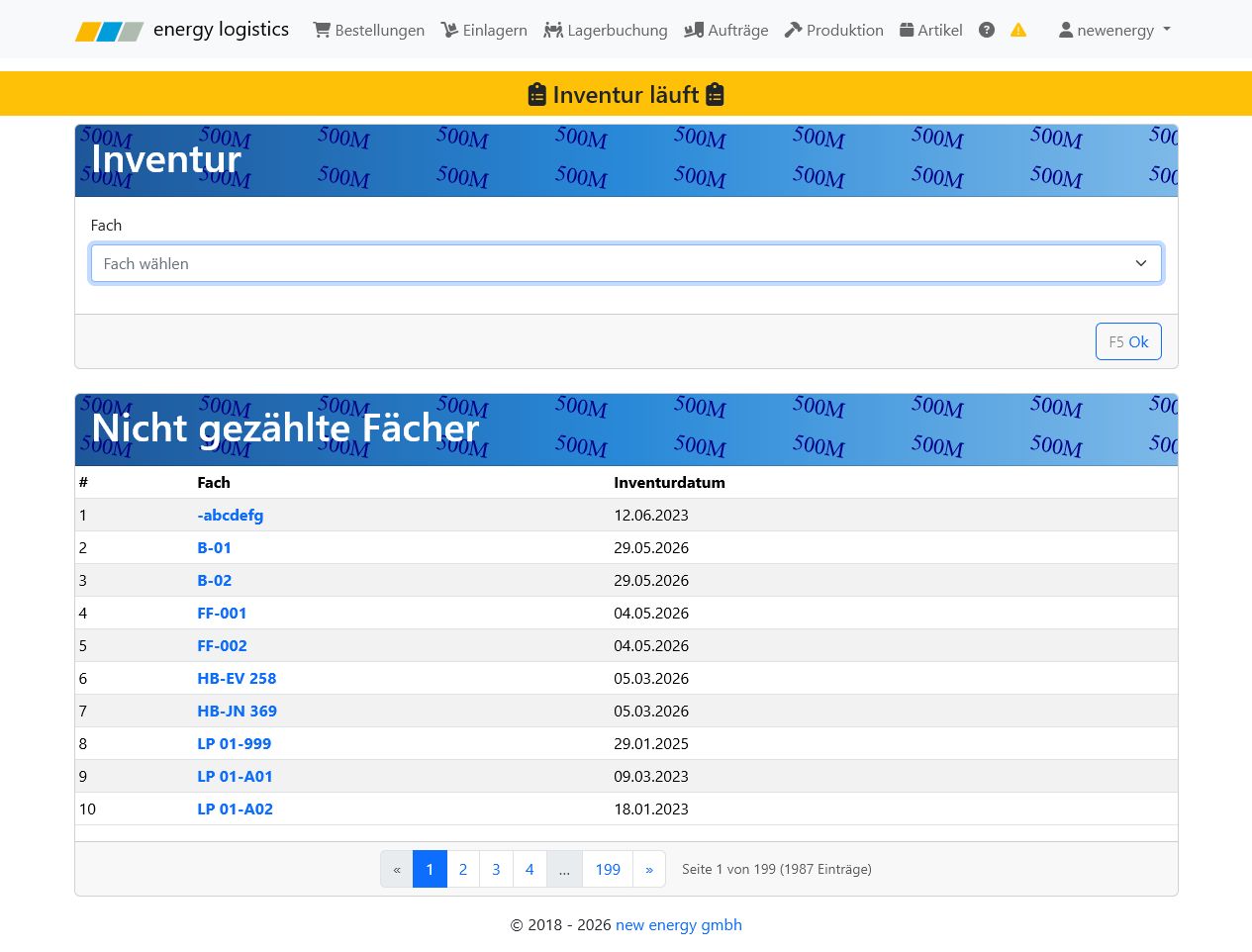Click the Inventur läuft banner text

(626, 94)
